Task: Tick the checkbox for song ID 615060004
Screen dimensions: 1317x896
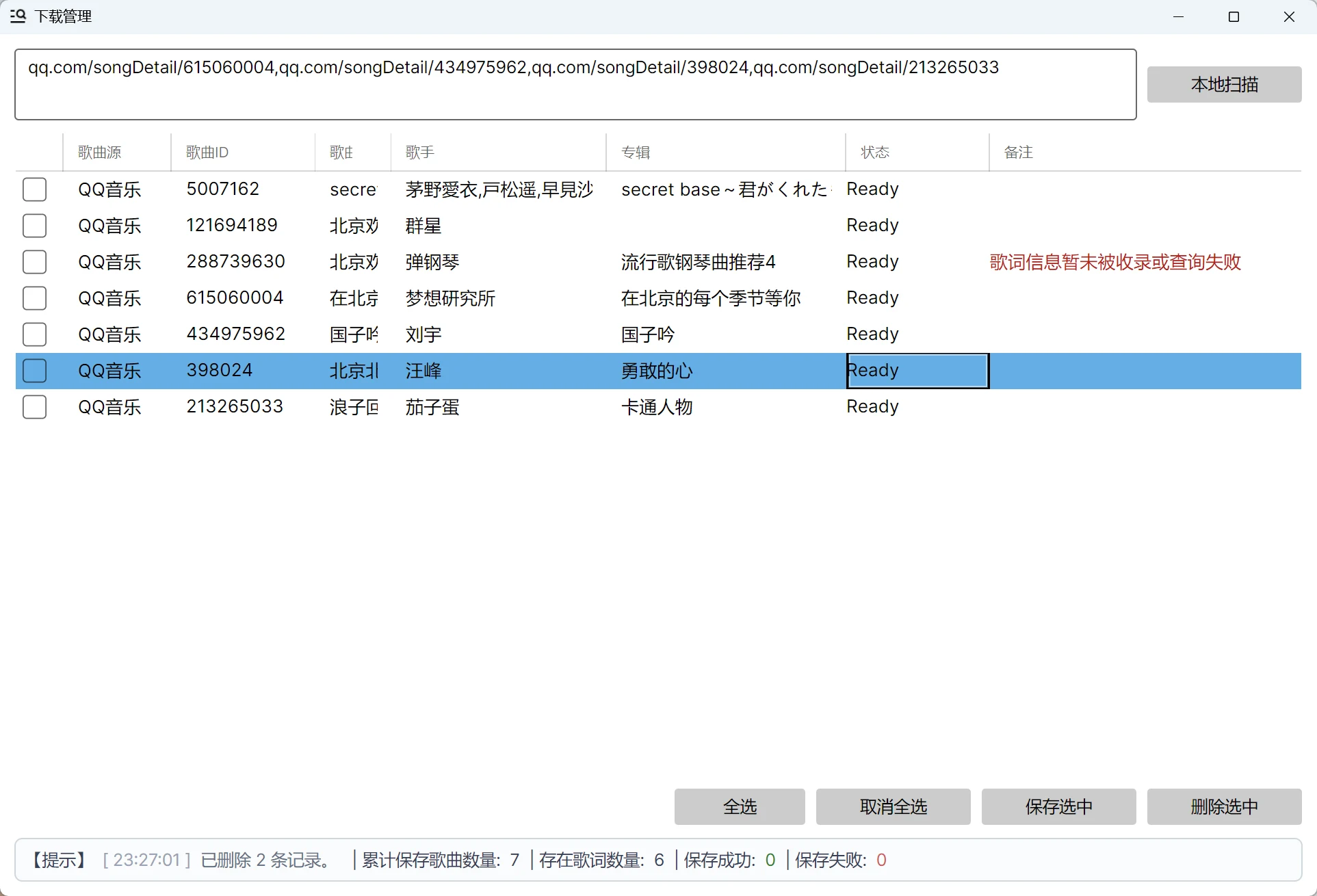Action: [34, 298]
